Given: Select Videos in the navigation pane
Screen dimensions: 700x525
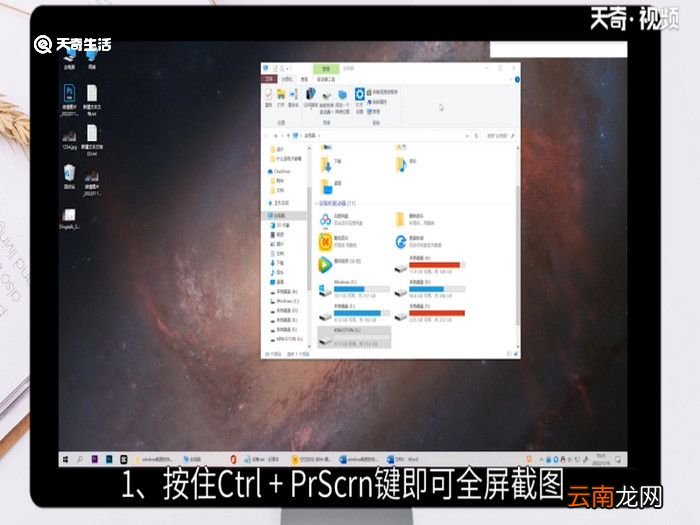Looking at the screenshot, I should point(277,234).
